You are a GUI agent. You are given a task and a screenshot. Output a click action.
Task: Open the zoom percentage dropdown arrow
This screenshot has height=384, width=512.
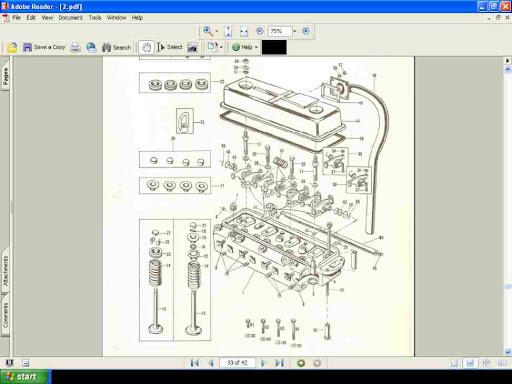[x=295, y=31]
